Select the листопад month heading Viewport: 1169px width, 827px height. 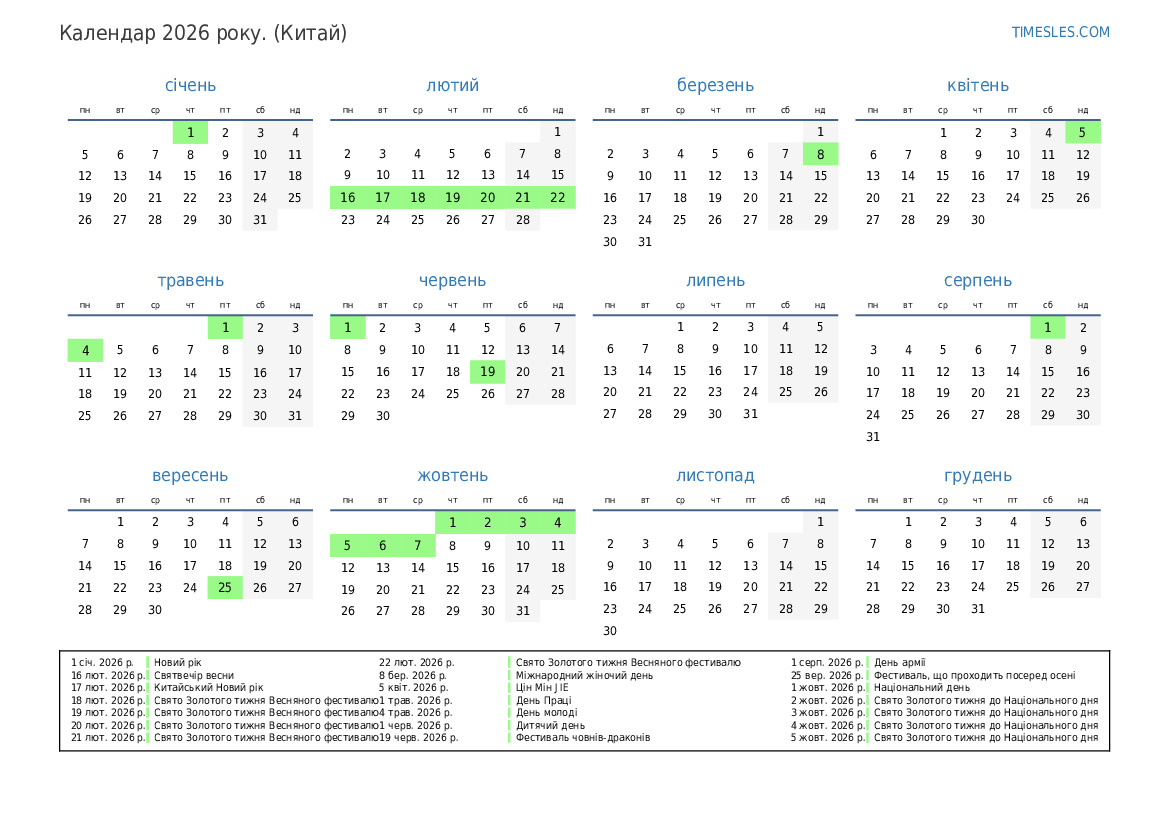tap(715, 476)
